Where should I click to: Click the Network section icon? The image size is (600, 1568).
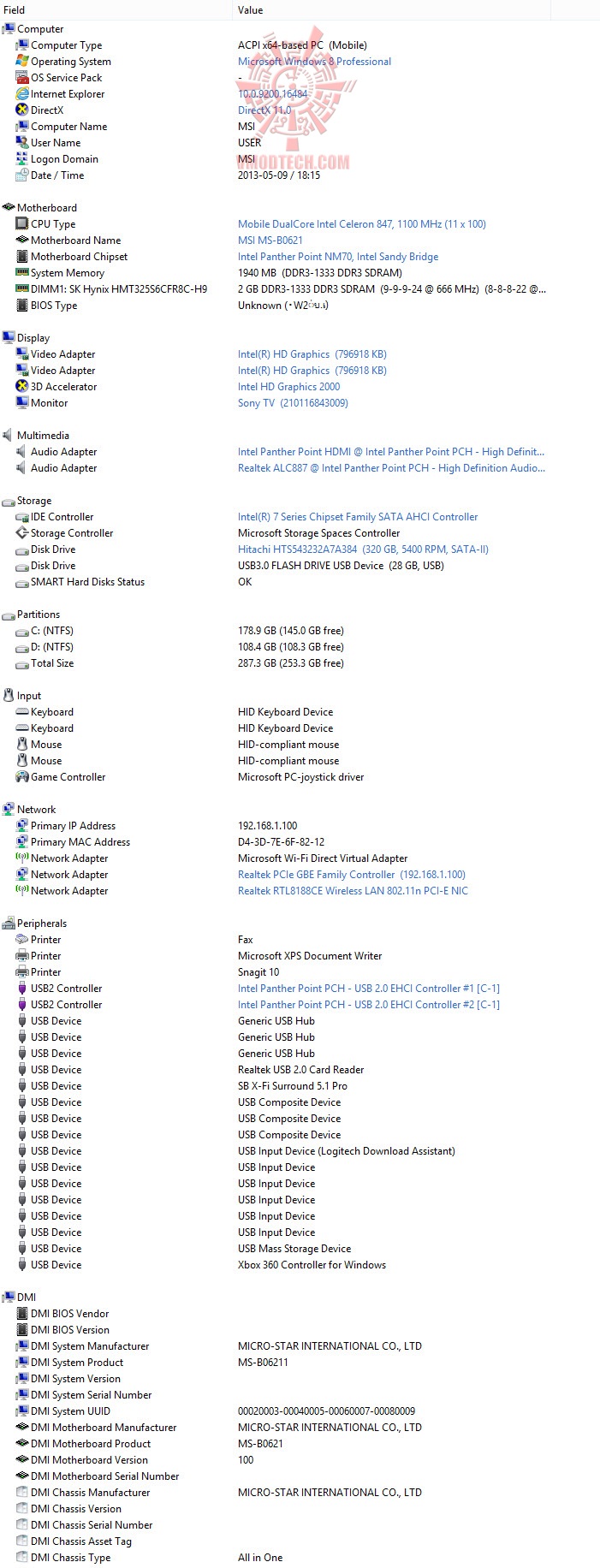coord(9,810)
